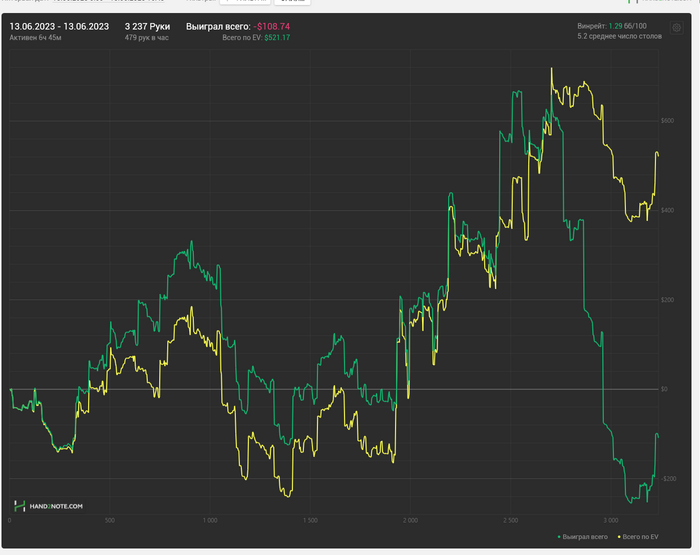This screenshot has height=555, width=700.
Task: Toggle the 'Выиграл всего' legend series
Action: 583,537
